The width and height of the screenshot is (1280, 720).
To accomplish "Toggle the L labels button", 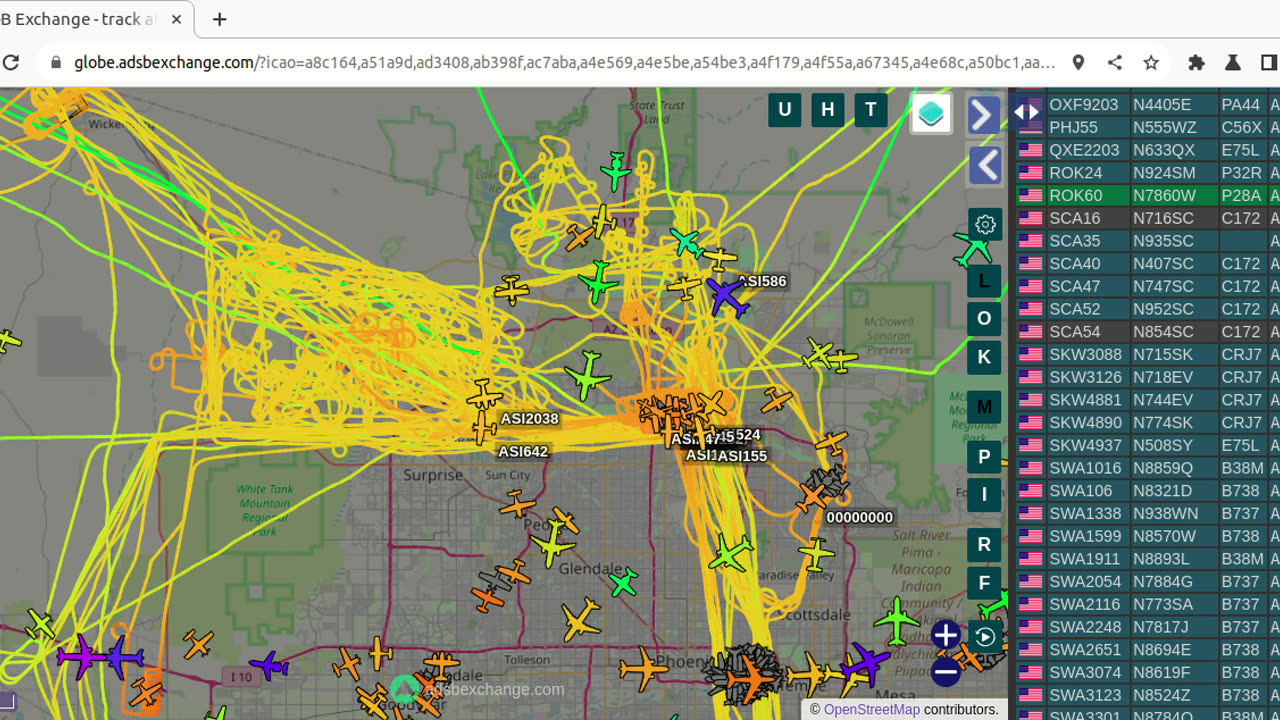I will [984, 281].
